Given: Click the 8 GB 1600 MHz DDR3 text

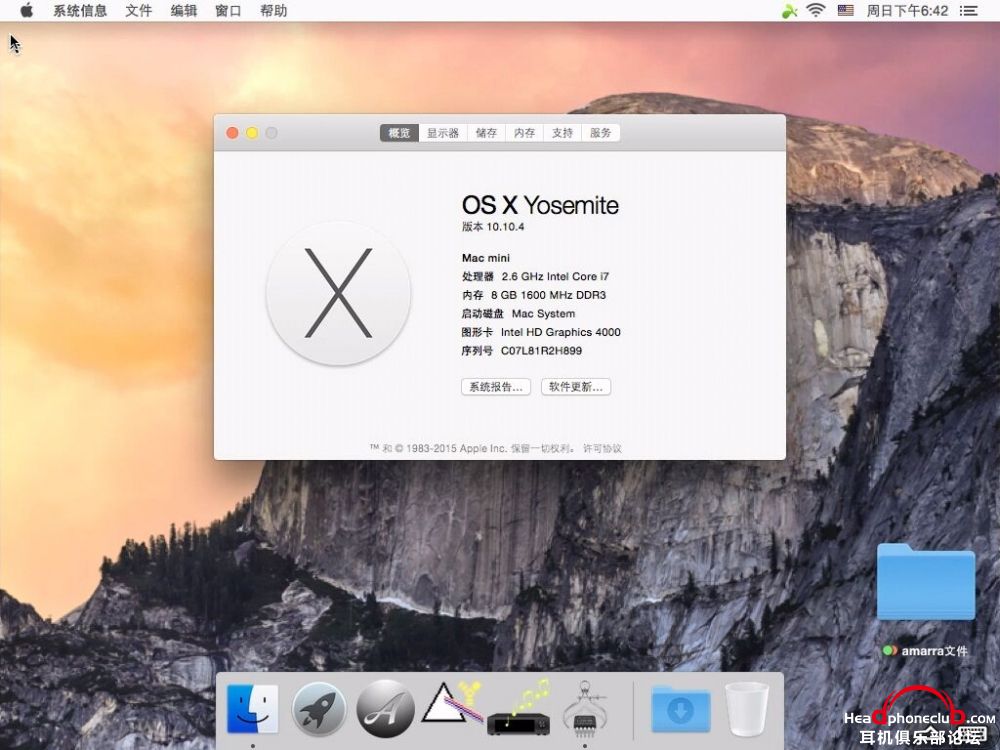Looking at the screenshot, I should (548, 295).
